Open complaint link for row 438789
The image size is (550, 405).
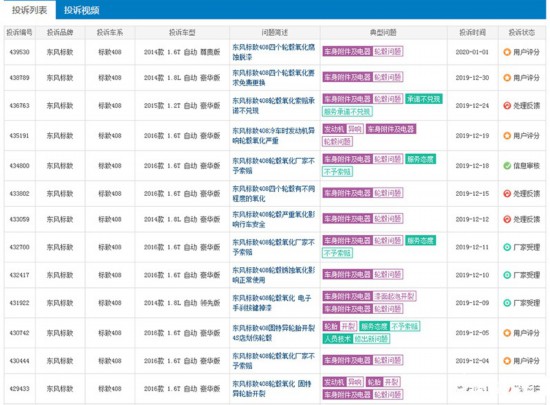point(274,77)
